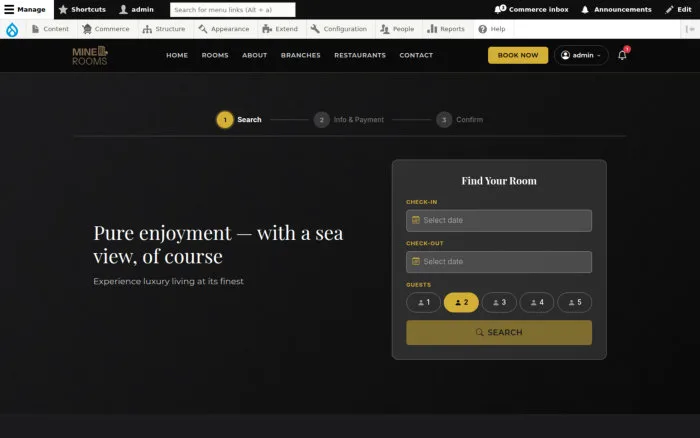This screenshot has width=700, height=438.
Task: Open the Check-out date picker
Action: pyautogui.click(x=499, y=262)
